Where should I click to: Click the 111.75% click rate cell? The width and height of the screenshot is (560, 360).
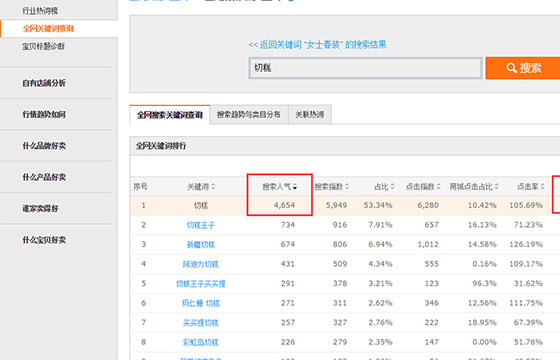tap(526, 303)
